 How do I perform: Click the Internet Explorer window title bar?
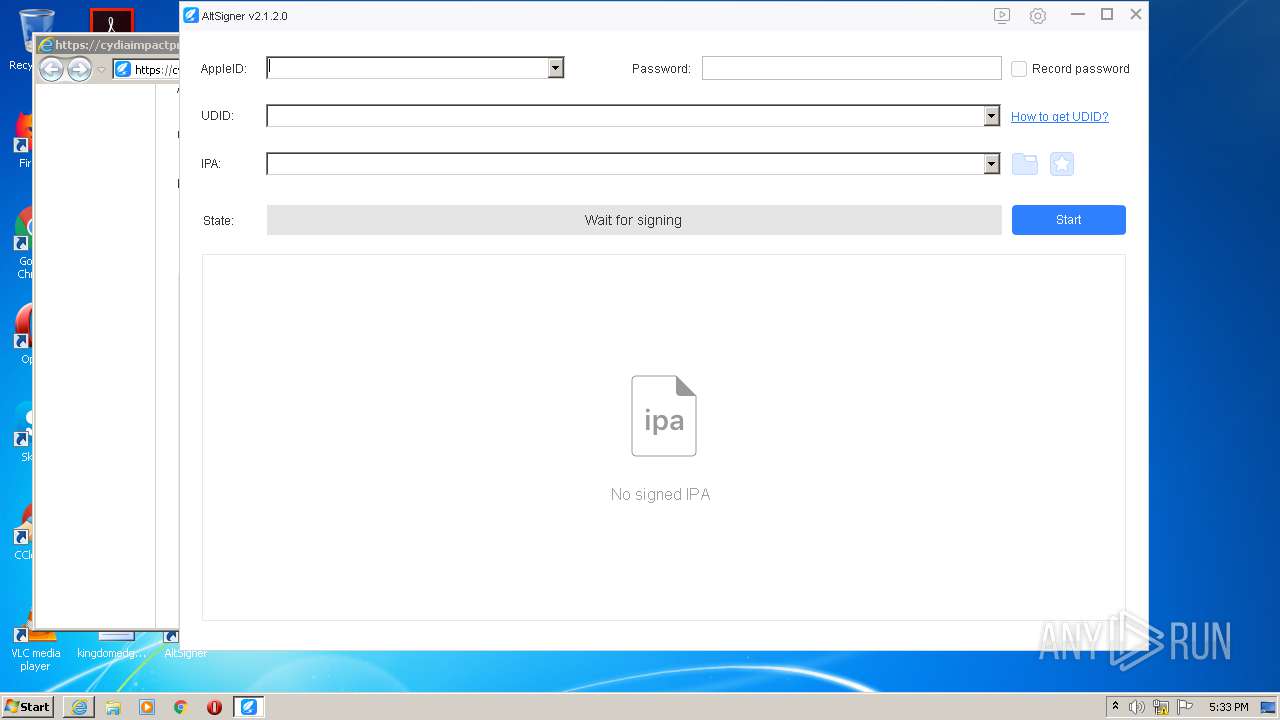click(x=107, y=45)
